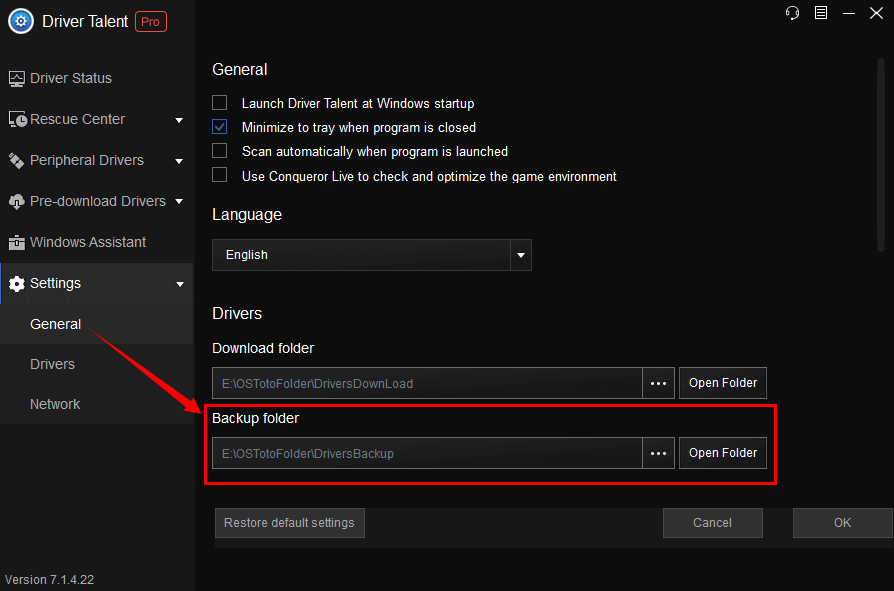Confirm settings with OK
The width and height of the screenshot is (894, 591).
(843, 523)
